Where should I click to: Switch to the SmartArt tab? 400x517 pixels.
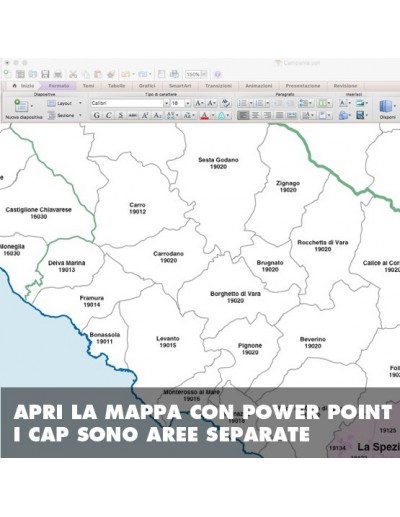tap(180, 86)
